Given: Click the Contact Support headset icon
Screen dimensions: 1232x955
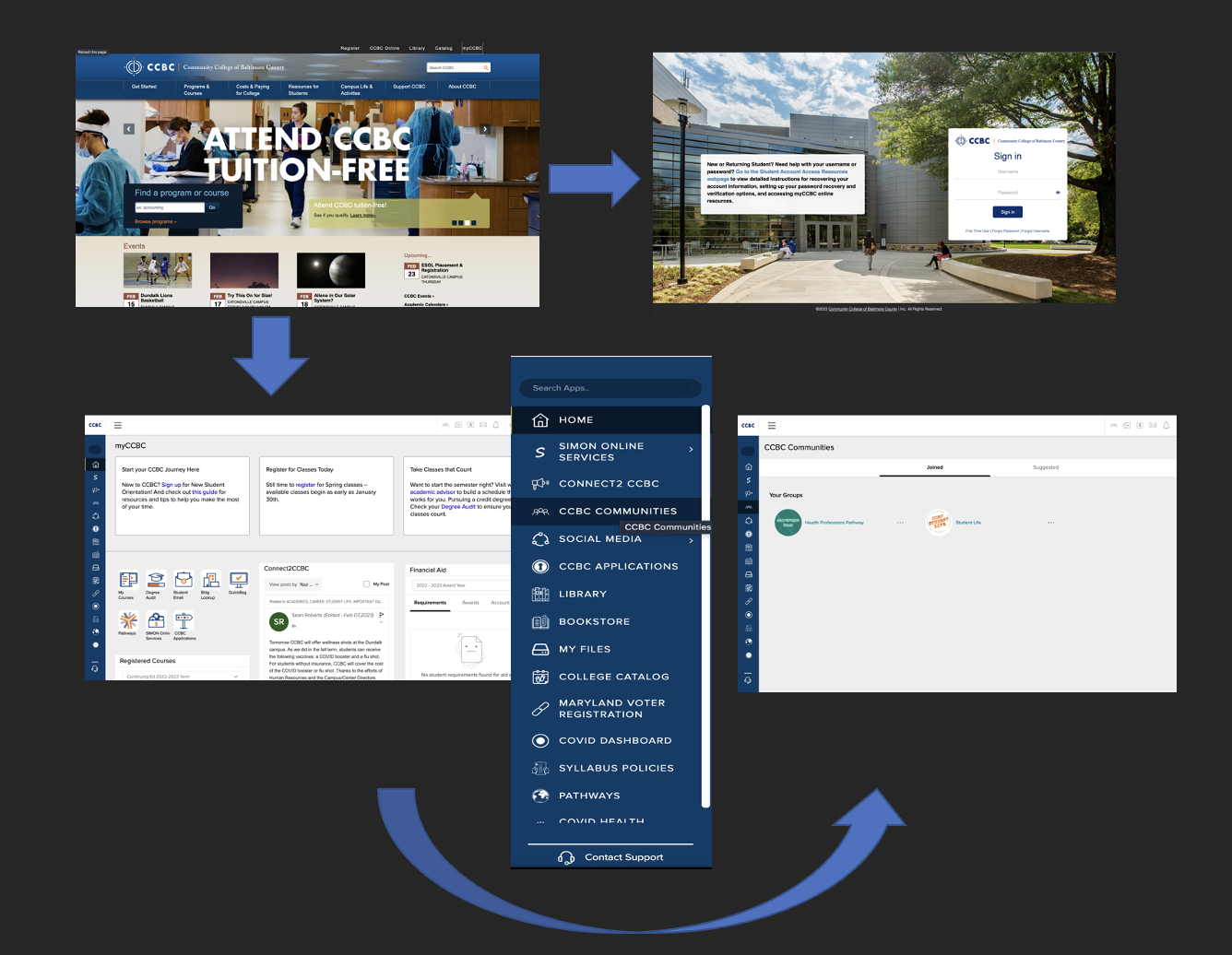Looking at the screenshot, I should point(566,857).
